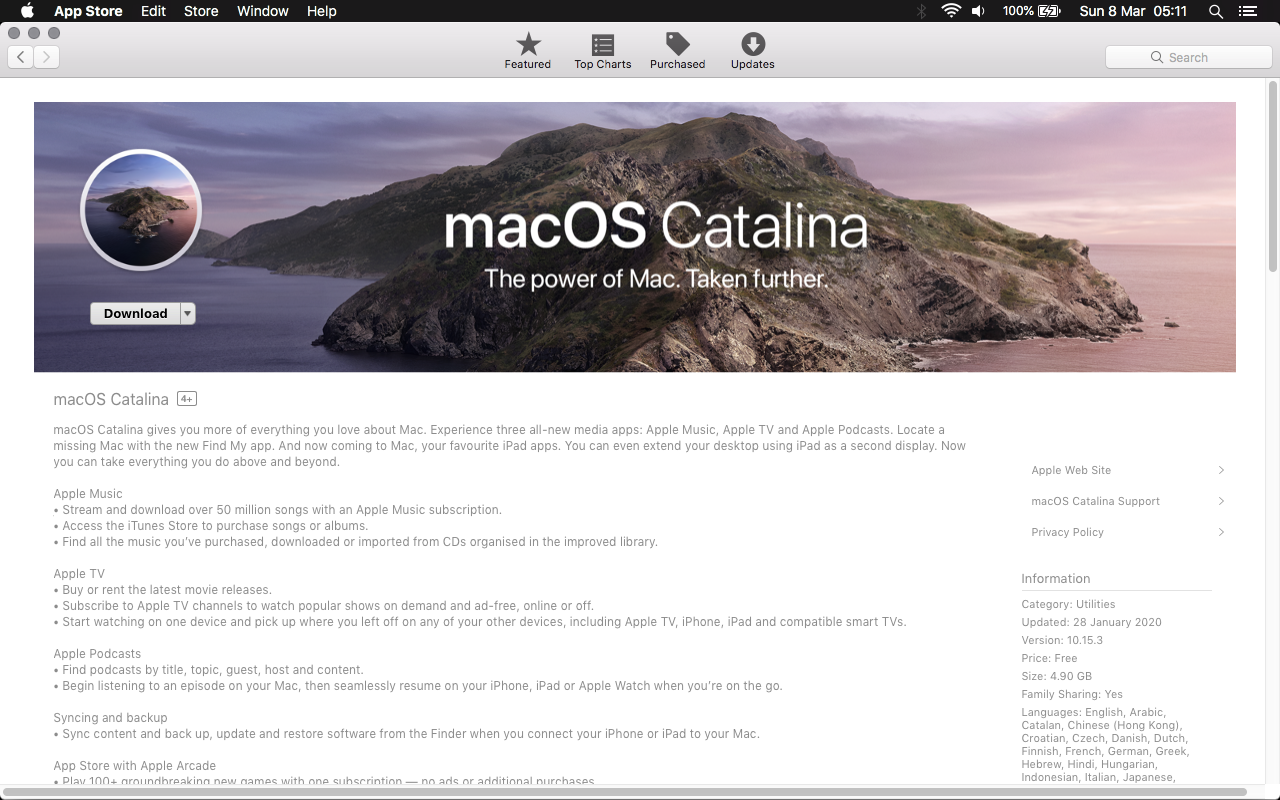Open the macOS Catalina Support link
Viewport: 1280px width, 800px height.
click(x=1095, y=501)
